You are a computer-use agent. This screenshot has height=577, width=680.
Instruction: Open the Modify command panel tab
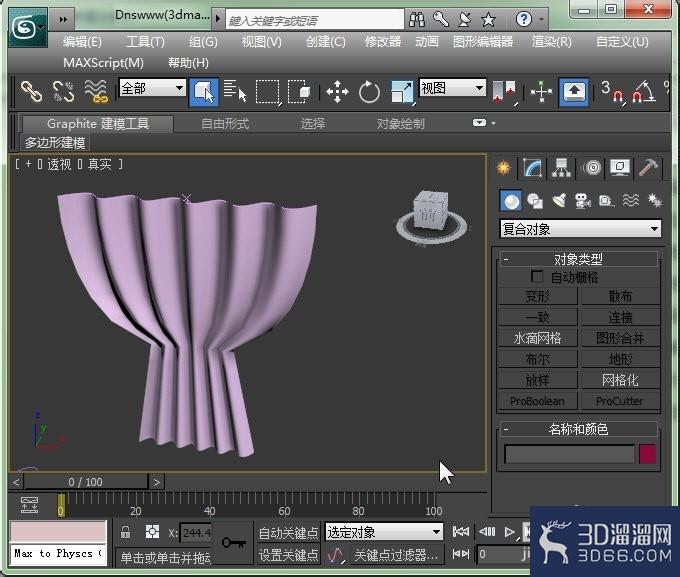[x=533, y=167]
